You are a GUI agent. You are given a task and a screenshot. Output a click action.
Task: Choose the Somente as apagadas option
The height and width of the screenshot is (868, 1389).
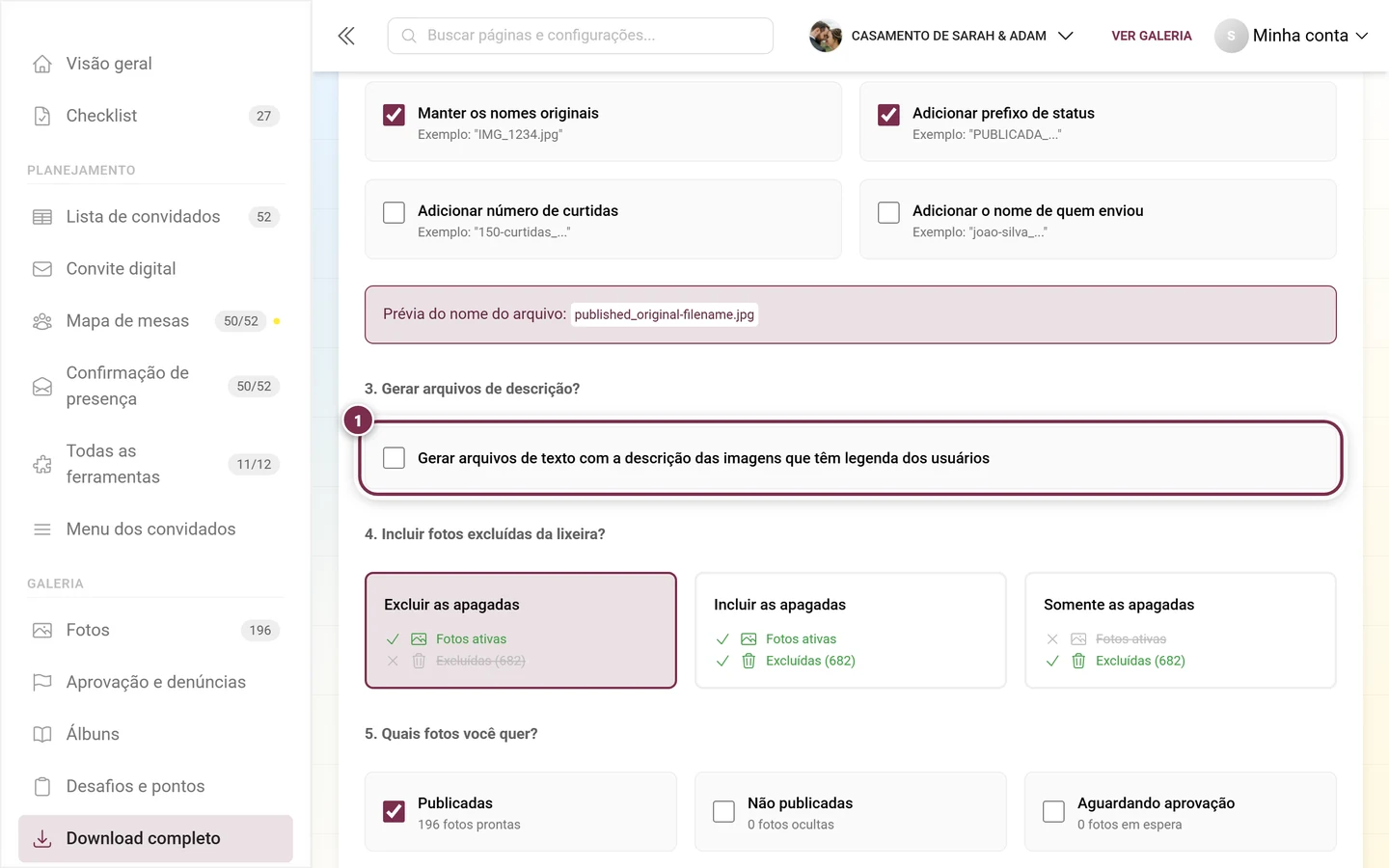click(1181, 631)
